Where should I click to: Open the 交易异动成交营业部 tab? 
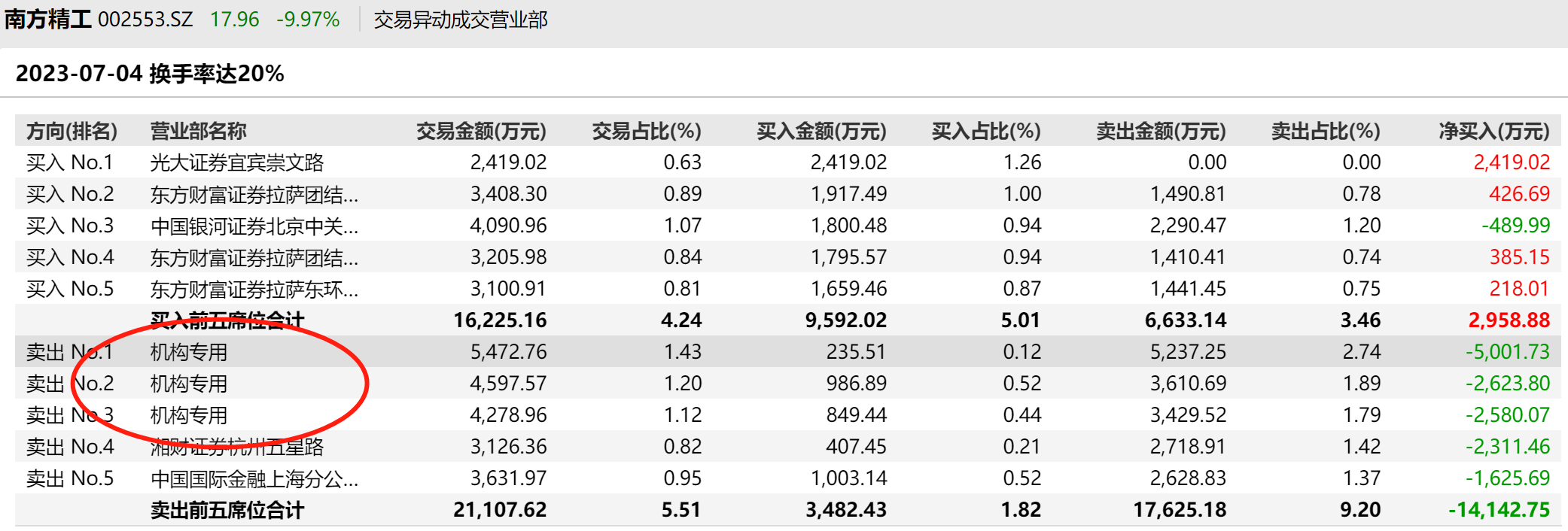coord(461,20)
